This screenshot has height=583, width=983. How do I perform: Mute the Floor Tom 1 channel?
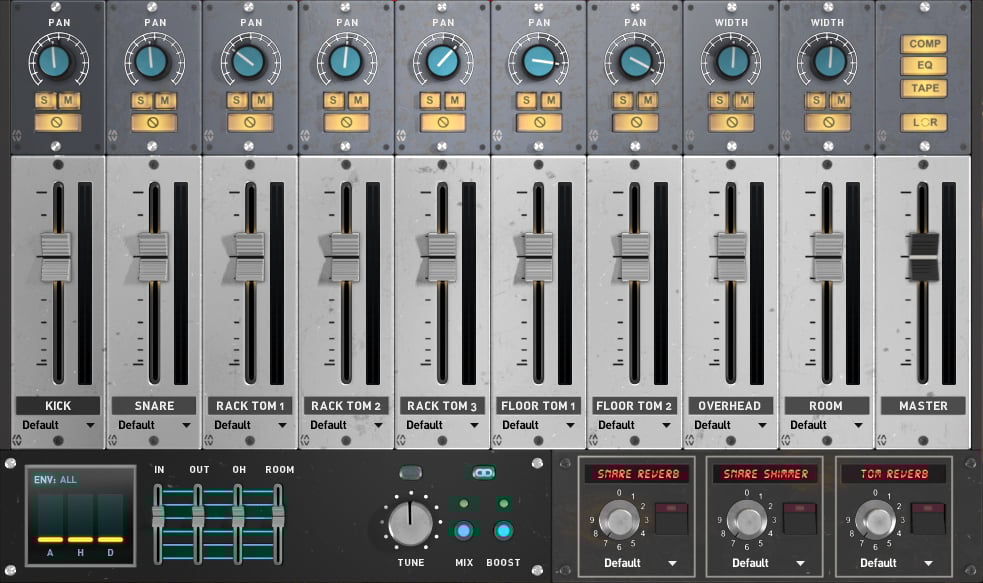pyautogui.click(x=550, y=100)
